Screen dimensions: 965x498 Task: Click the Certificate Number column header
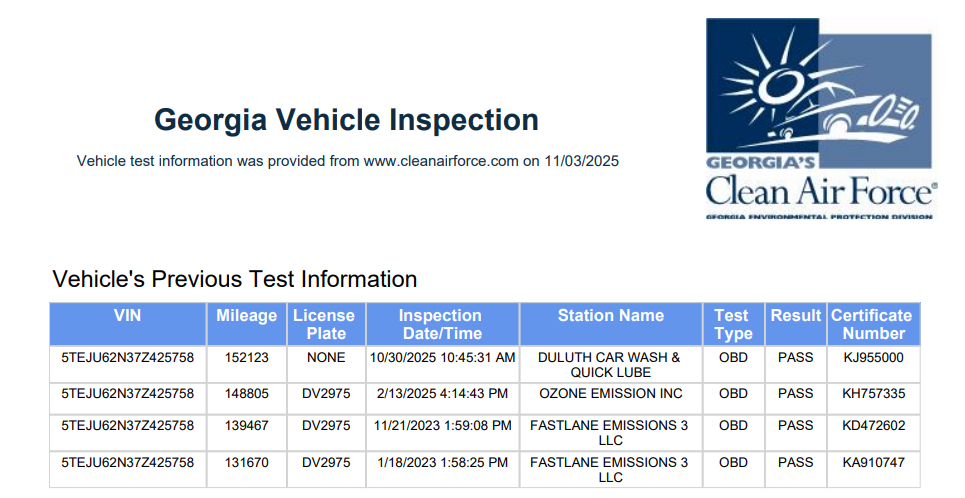coord(873,324)
